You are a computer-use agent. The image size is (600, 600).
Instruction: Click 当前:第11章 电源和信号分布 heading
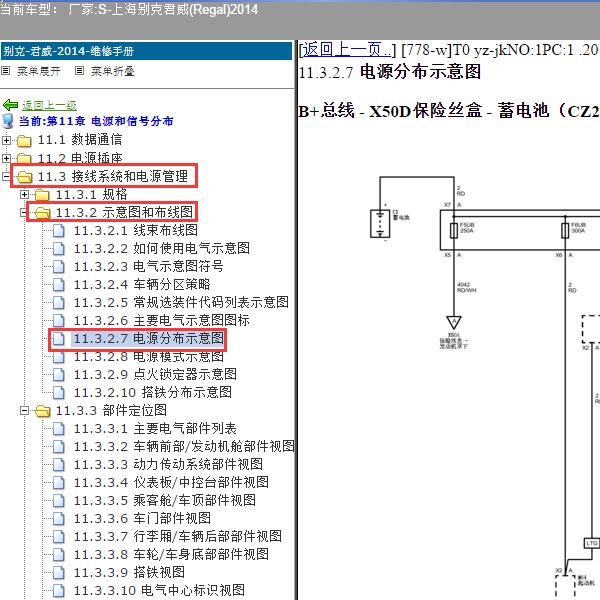click(x=96, y=121)
